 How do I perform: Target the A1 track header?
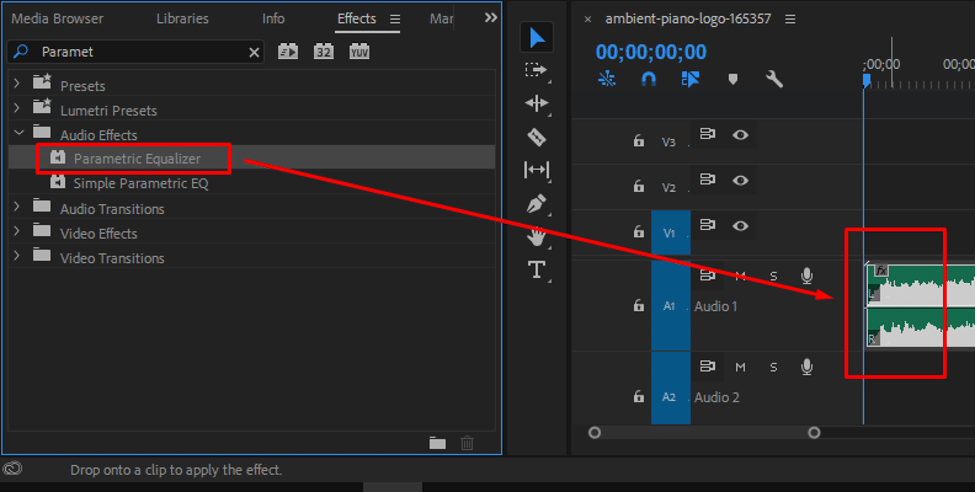(x=670, y=305)
